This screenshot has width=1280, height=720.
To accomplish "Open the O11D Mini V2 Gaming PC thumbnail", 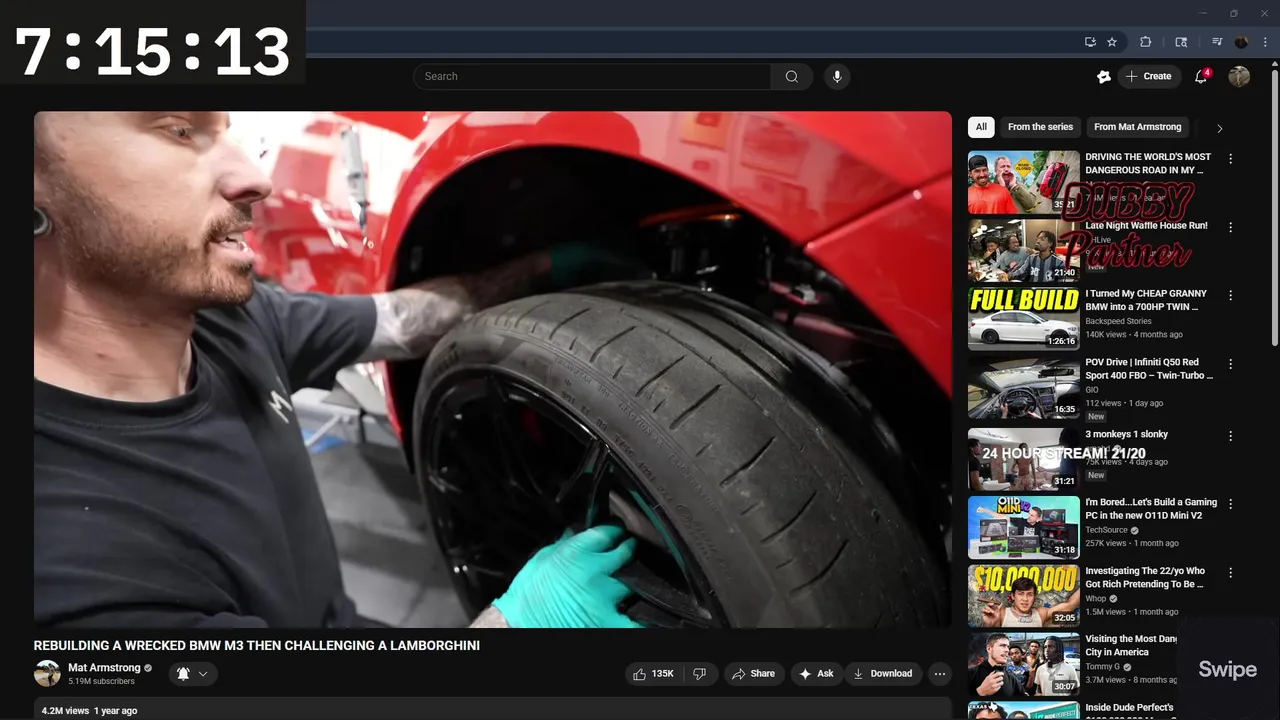I will pos(1023,527).
